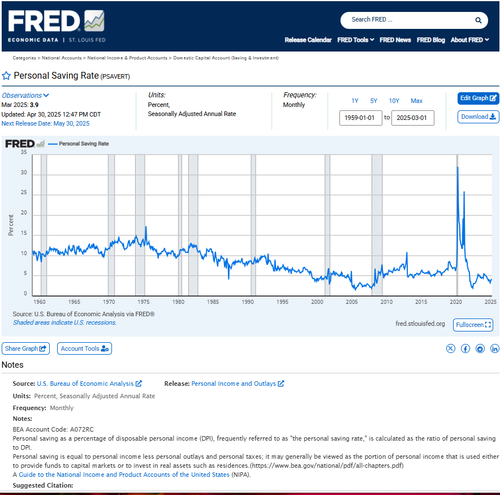This screenshot has height=495, width=500.
Task: Click the small FRED logo in the graph legend
Action: coord(24,144)
